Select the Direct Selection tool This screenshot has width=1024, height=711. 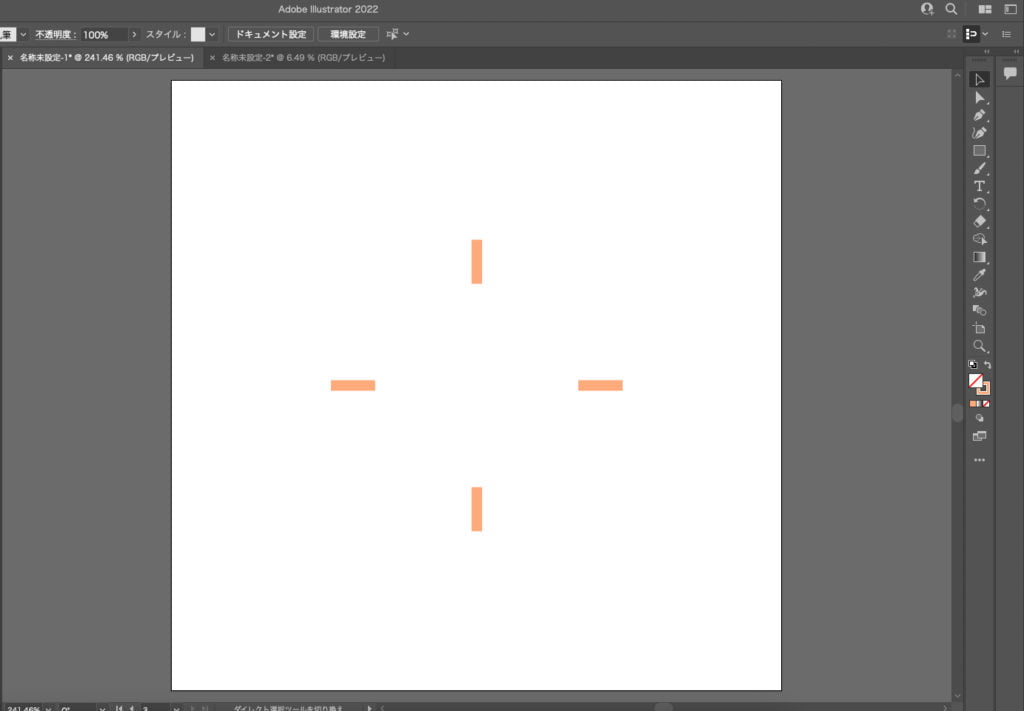coord(979,98)
